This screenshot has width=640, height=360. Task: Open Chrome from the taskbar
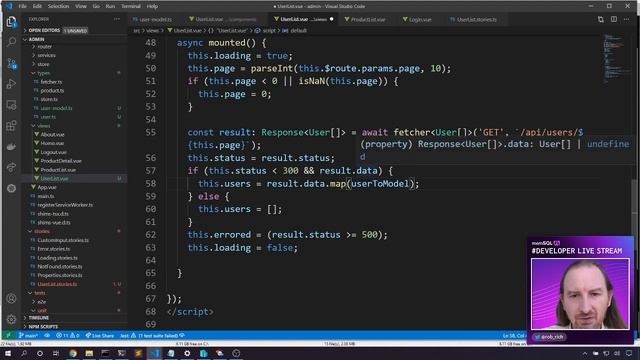(x=73, y=353)
